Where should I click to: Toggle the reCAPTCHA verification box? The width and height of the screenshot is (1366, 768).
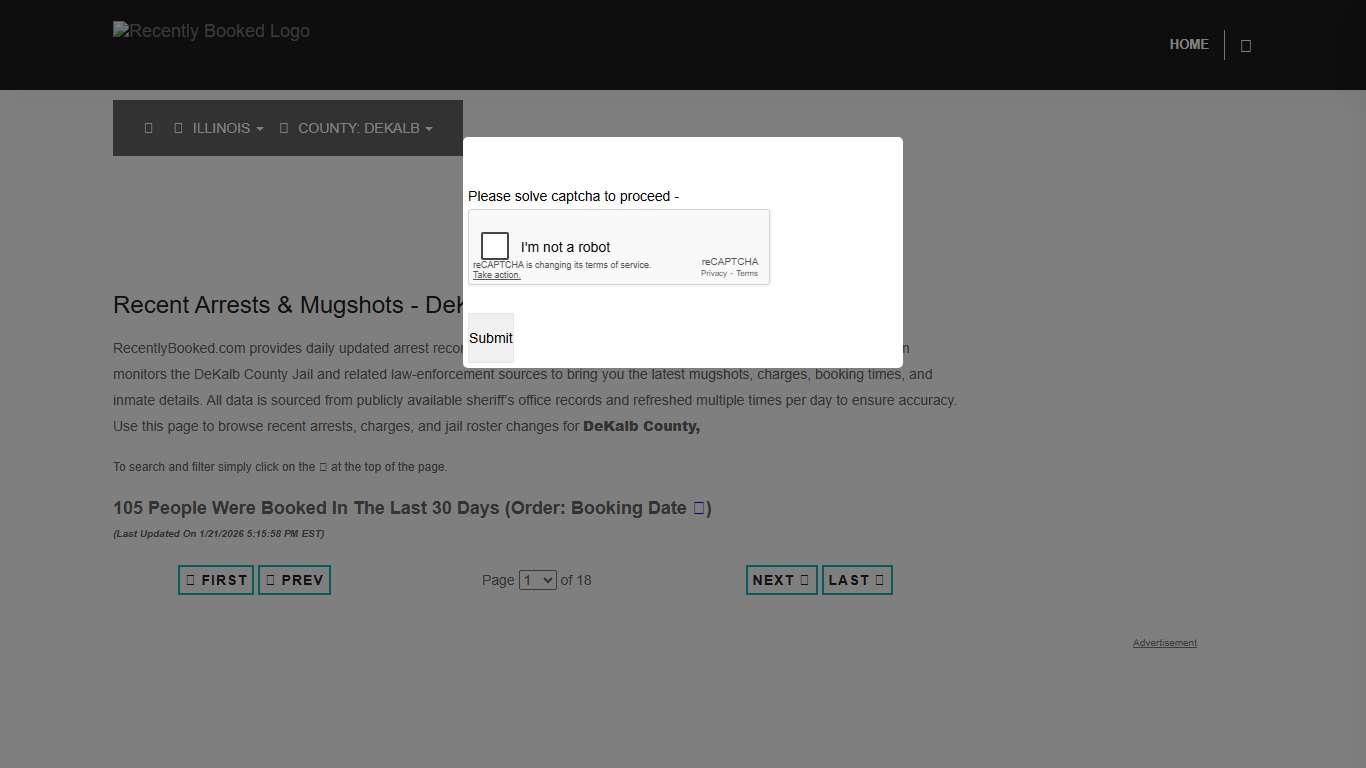[x=494, y=245]
